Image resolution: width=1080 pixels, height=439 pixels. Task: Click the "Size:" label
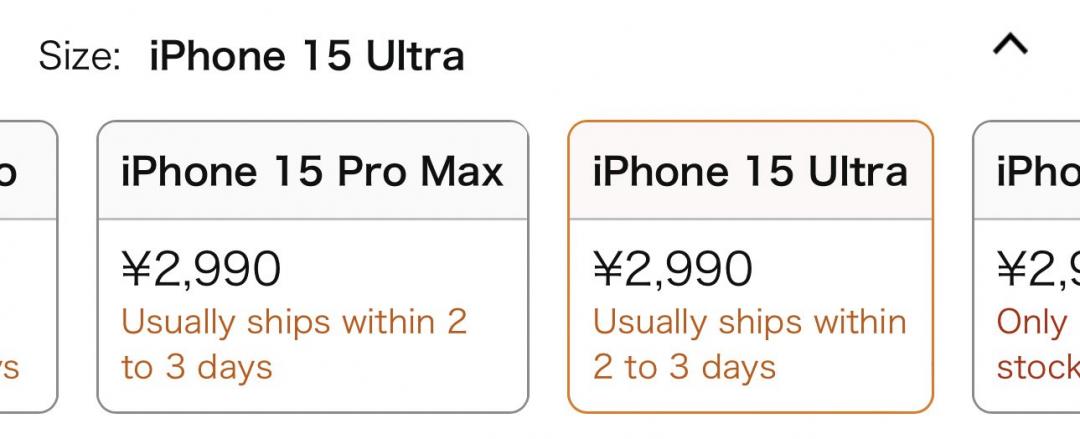click(x=80, y=56)
